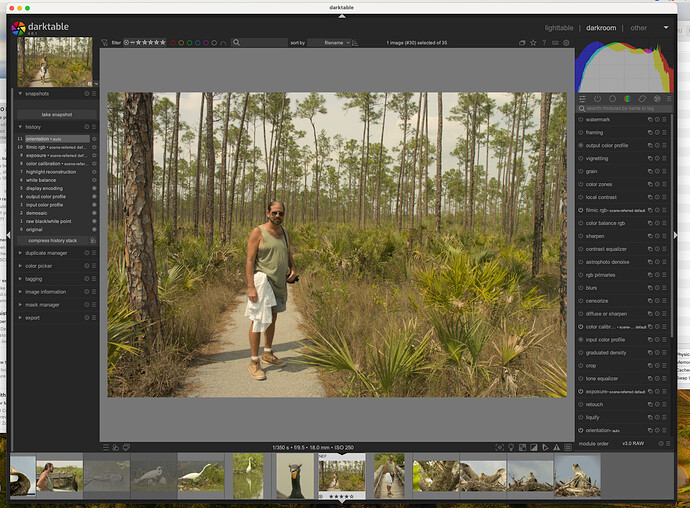The height and width of the screenshot is (508, 690).
Task: Show only active modules tab
Action: coord(597,99)
